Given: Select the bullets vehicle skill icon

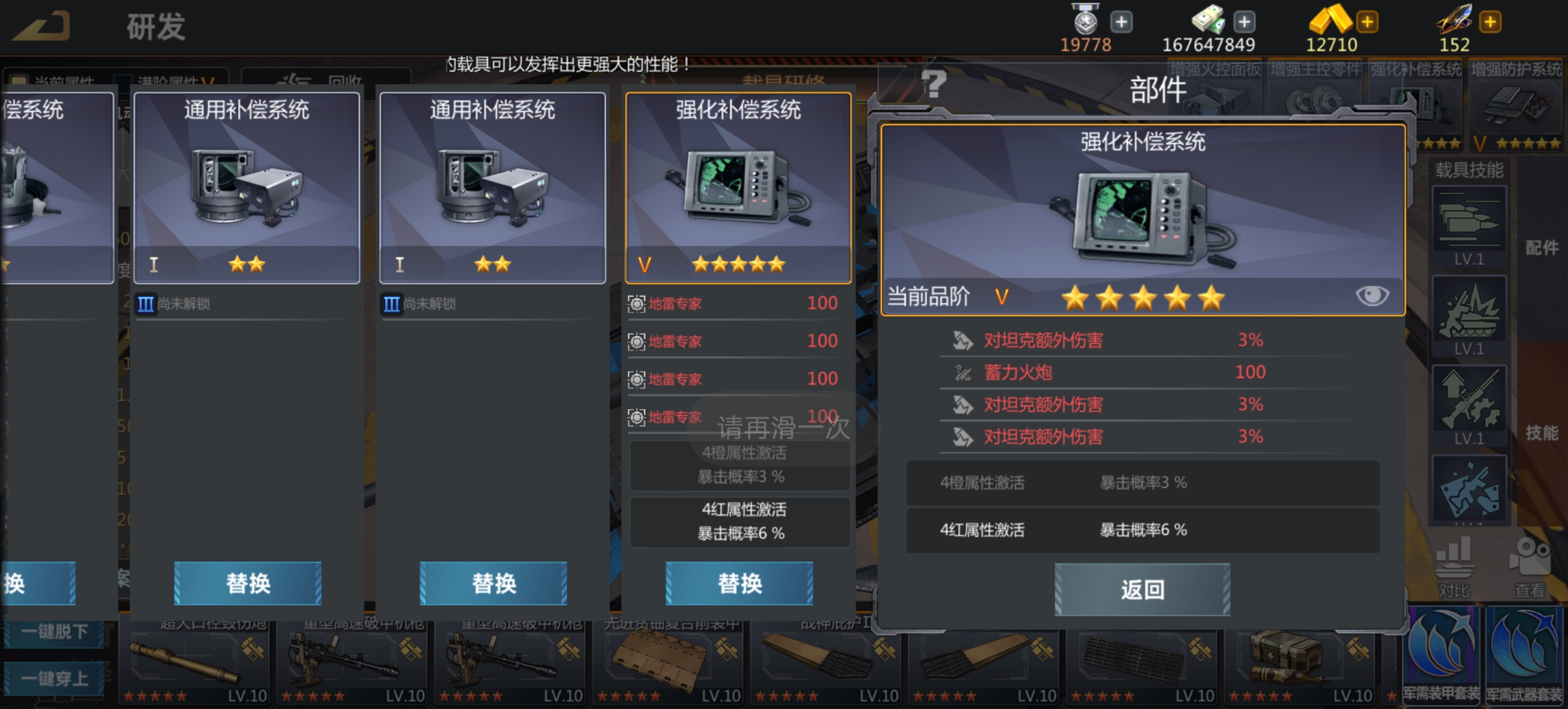Looking at the screenshot, I should [x=1469, y=220].
